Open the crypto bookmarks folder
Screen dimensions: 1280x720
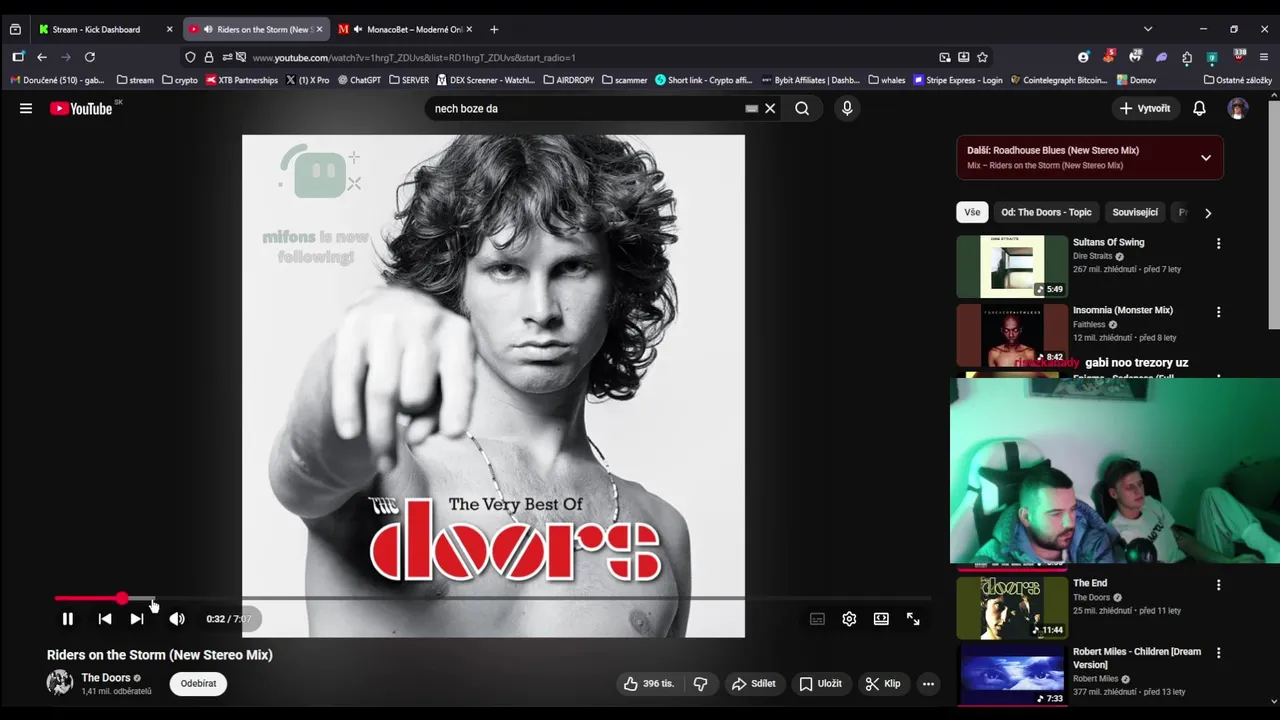(180, 80)
